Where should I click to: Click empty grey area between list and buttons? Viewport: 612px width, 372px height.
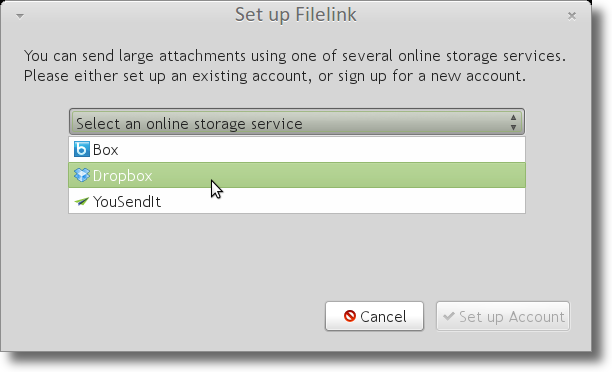pos(297,258)
